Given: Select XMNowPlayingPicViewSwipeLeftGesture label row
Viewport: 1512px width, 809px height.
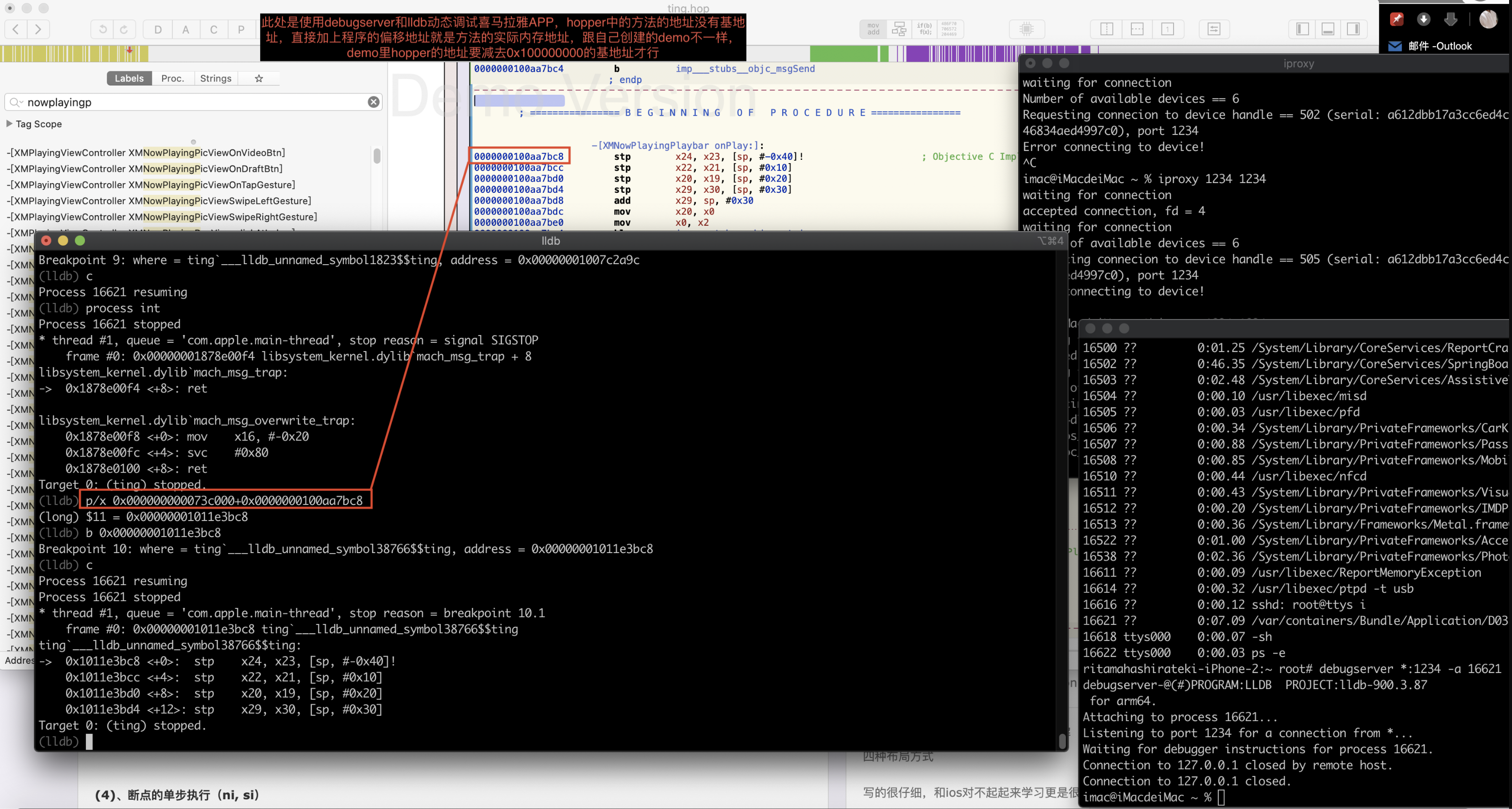Looking at the screenshot, I should tap(158, 201).
